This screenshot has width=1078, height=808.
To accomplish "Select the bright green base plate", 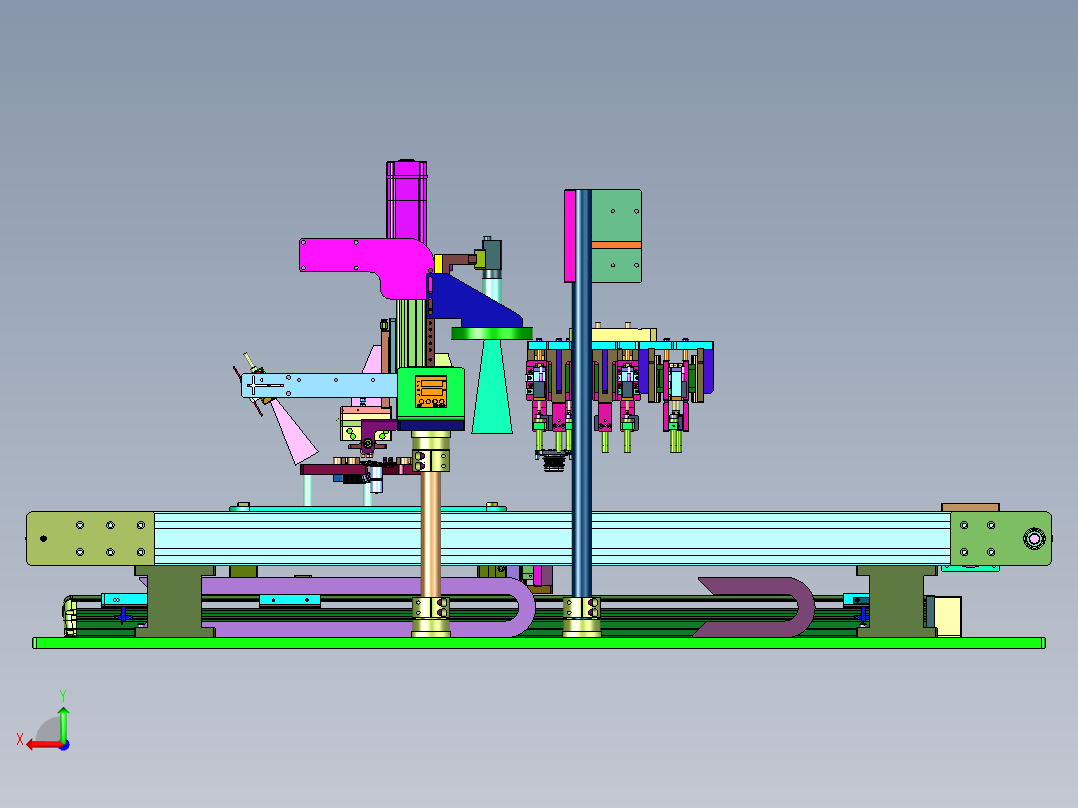I will (x=540, y=643).
